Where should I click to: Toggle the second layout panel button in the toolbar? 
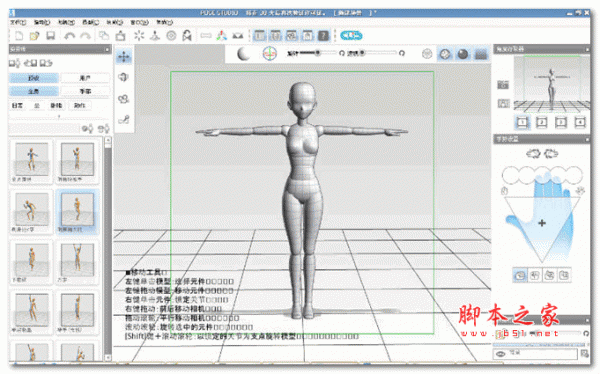(x=275, y=36)
